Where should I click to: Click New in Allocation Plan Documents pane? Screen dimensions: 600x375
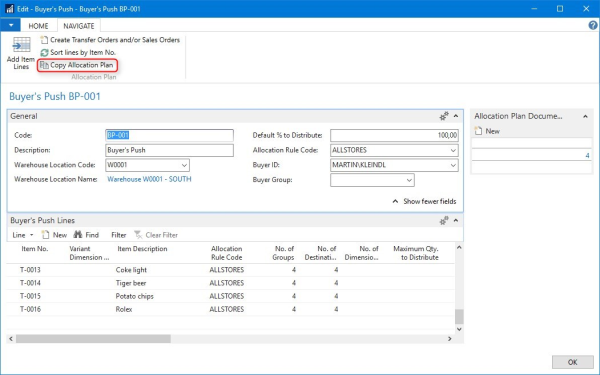pyautogui.click(x=487, y=131)
